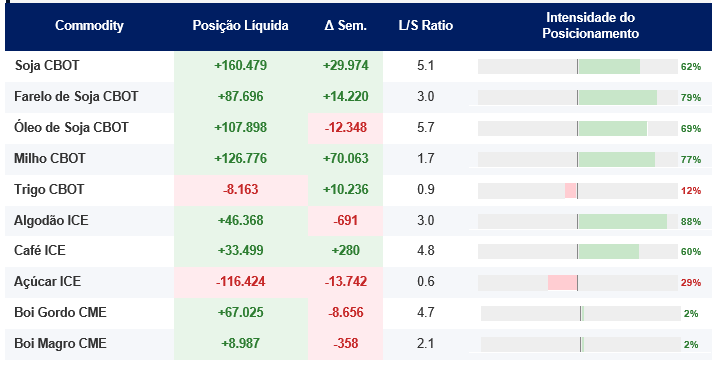Select the Café ICE 60% positioning bar

tap(578, 251)
